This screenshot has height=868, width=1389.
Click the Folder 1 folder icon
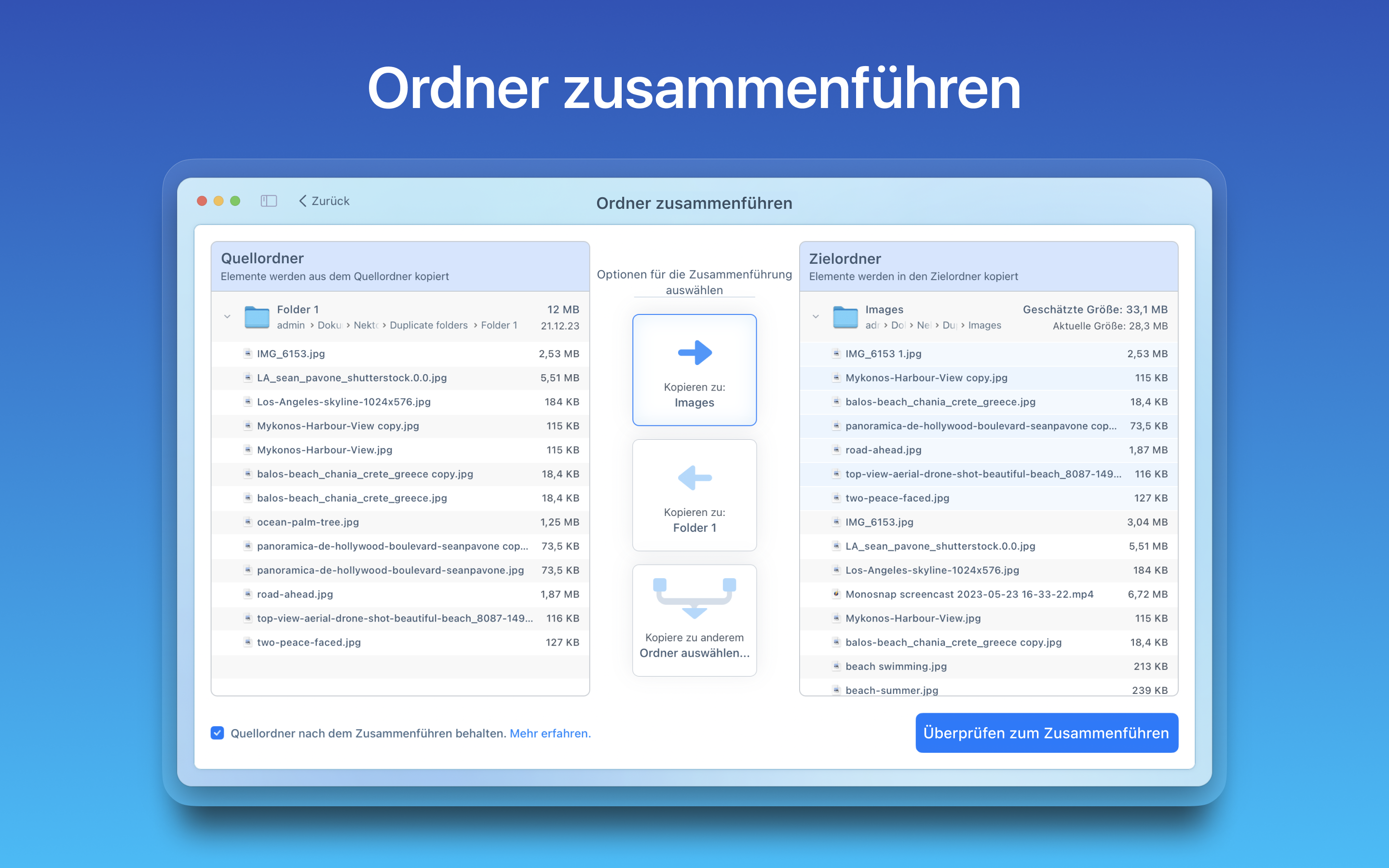pos(257,317)
